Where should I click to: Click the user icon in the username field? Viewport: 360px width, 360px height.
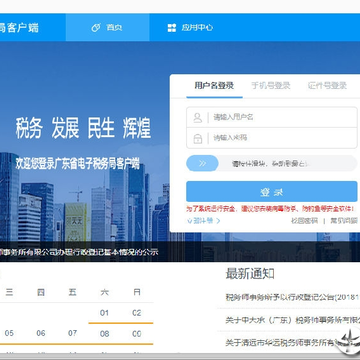click(198, 117)
